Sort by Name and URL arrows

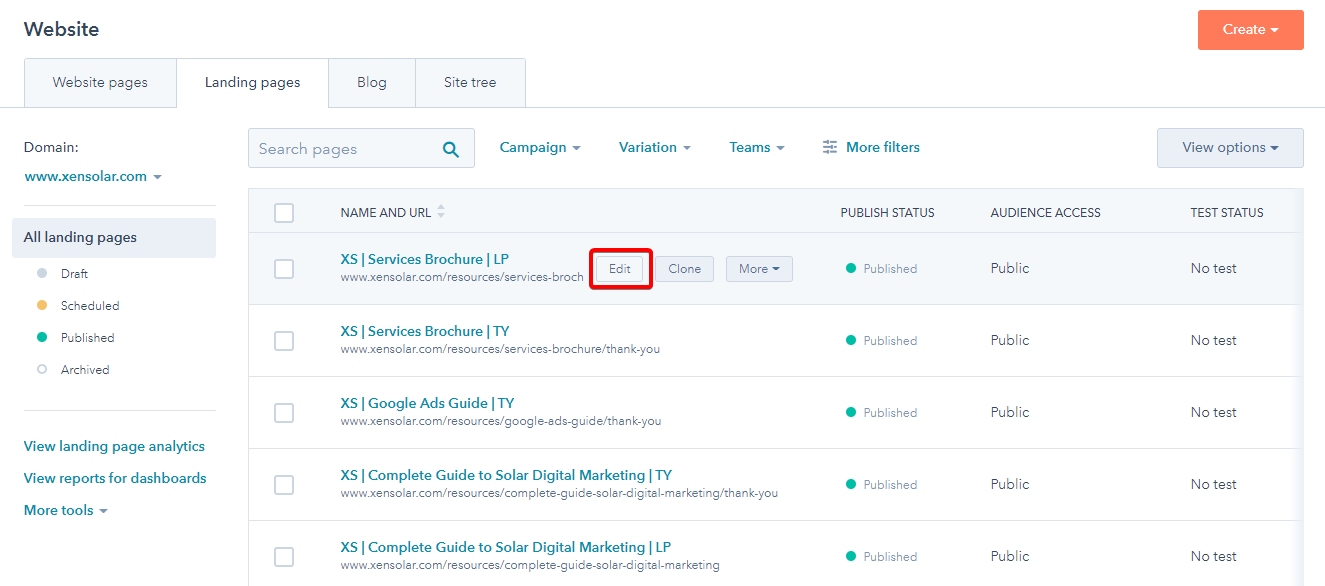pos(441,212)
